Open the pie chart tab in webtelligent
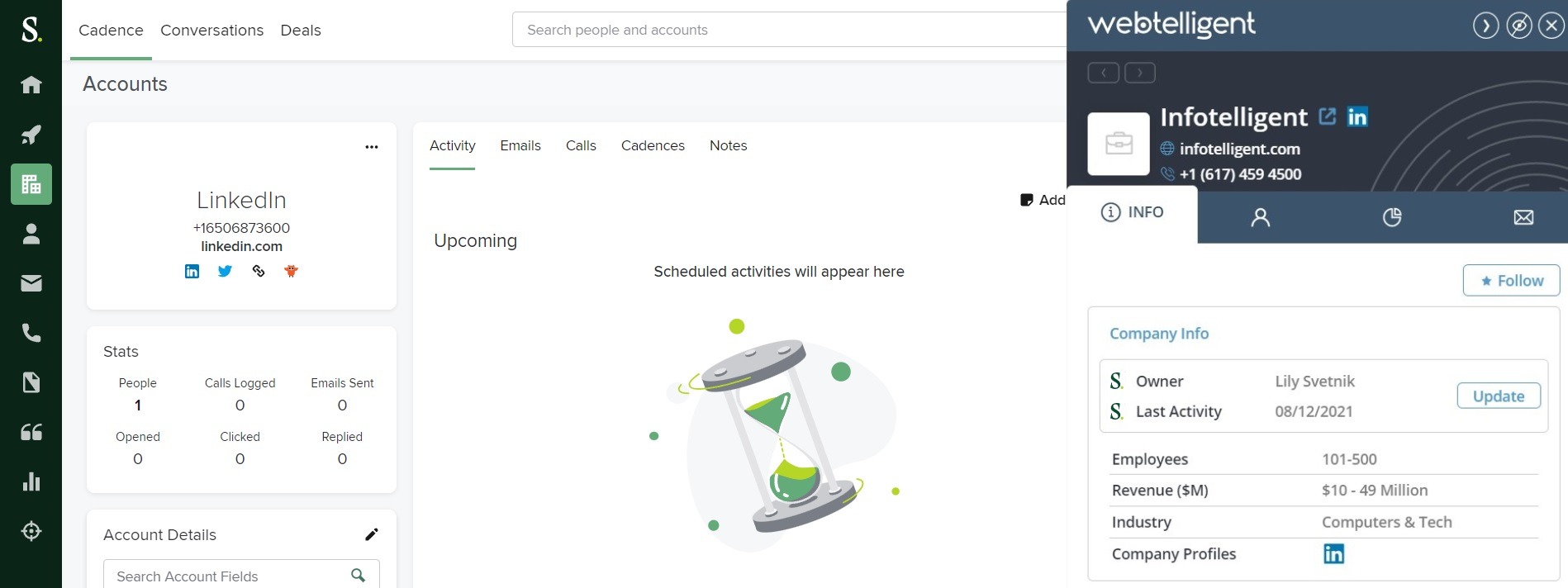 click(x=1392, y=217)
